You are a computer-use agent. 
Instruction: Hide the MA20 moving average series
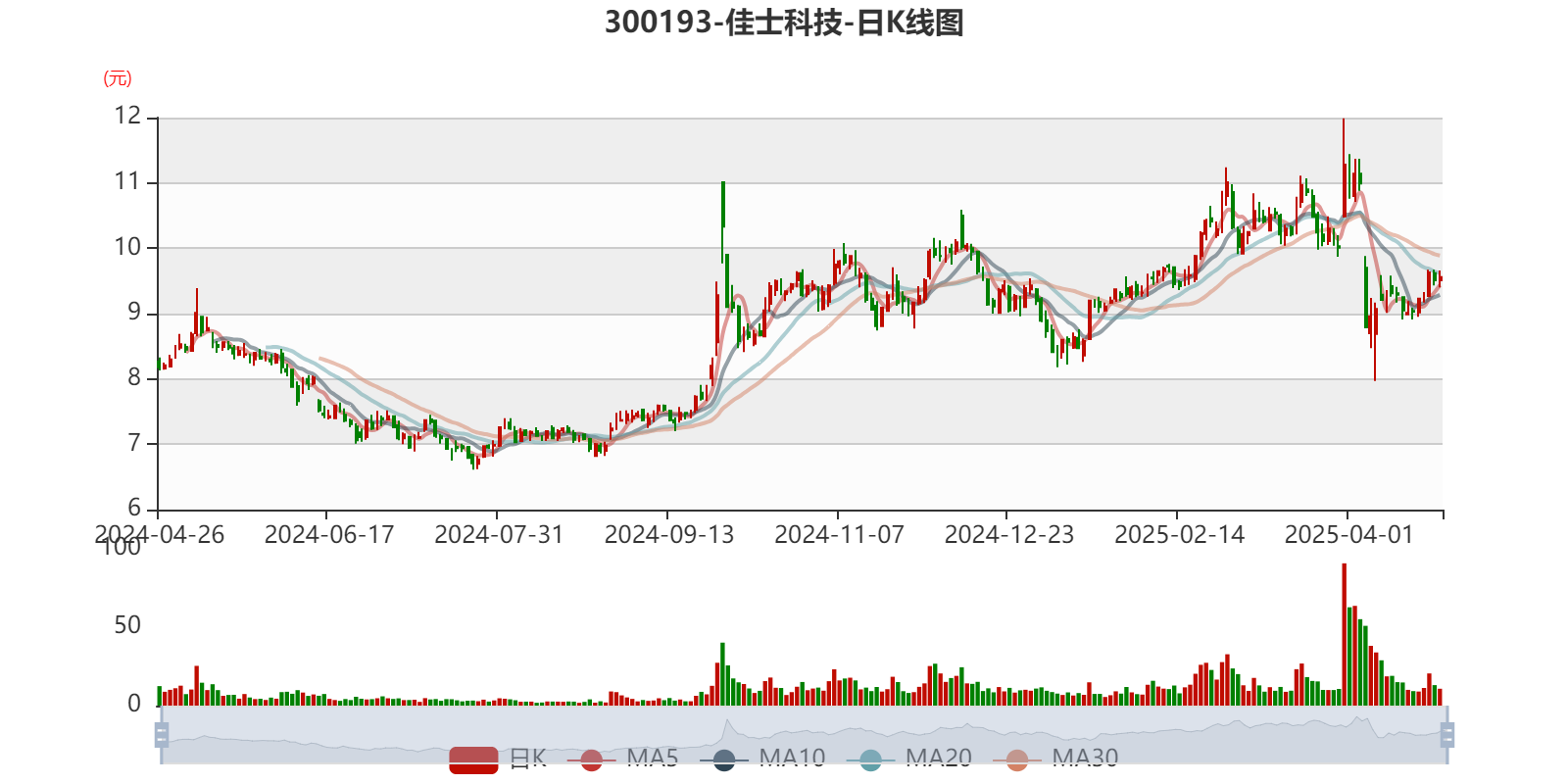coord(870,759)
